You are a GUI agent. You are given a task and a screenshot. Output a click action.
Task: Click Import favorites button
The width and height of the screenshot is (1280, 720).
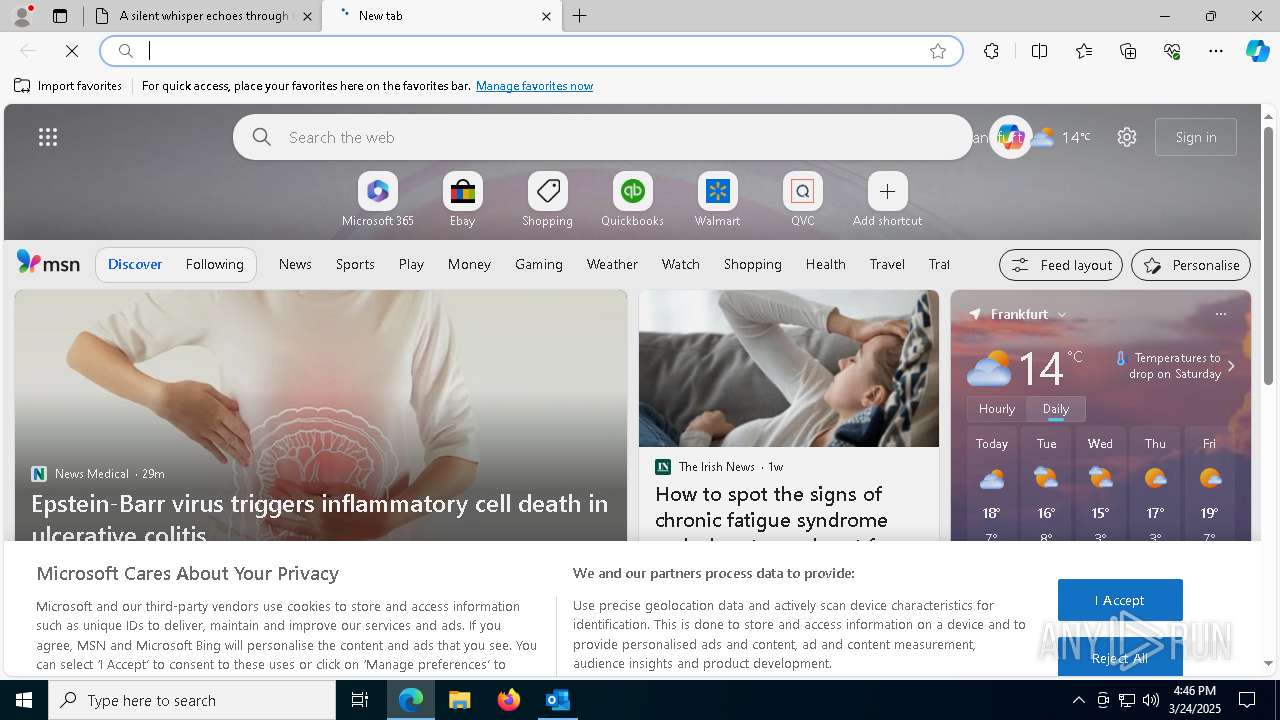point(68,86)
